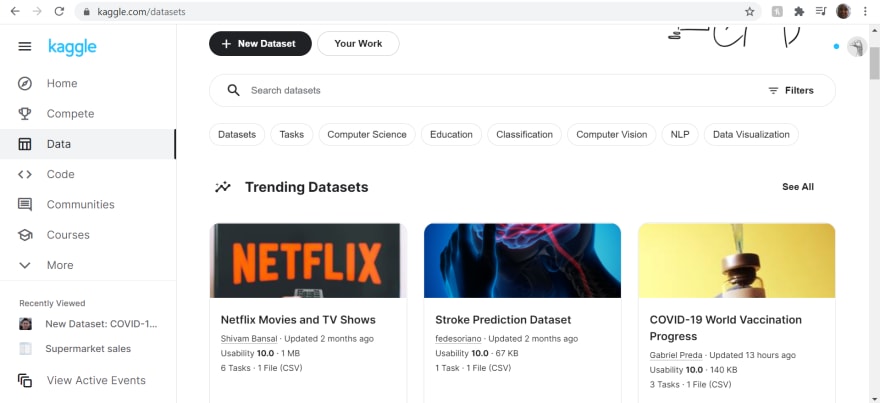Open Netflix Movies and TV Shows title

(298, 320)
